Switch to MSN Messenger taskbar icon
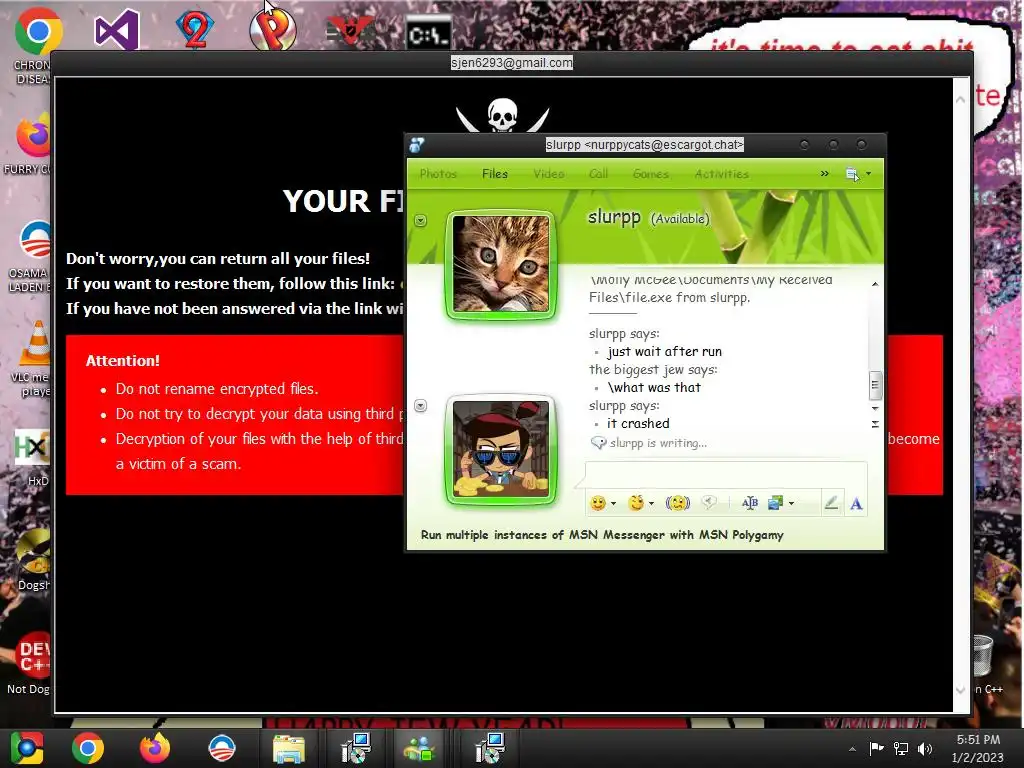The width and height of the screenshot is (1024, 768). tap(419, 748)
